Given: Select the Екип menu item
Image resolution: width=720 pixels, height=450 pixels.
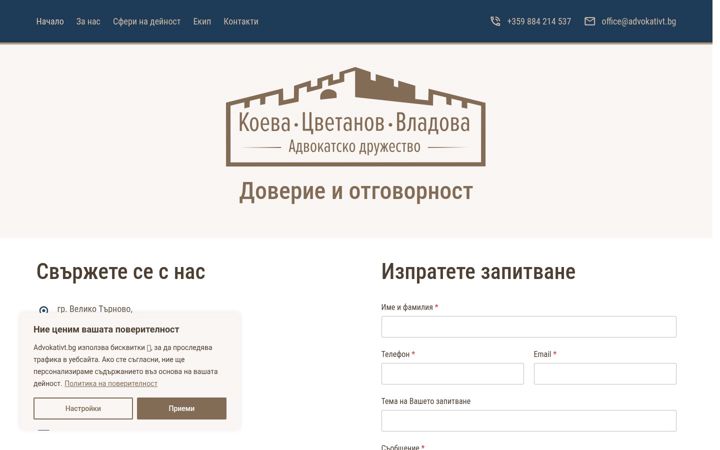Looking at the screenshot, I should click(202, 22).
